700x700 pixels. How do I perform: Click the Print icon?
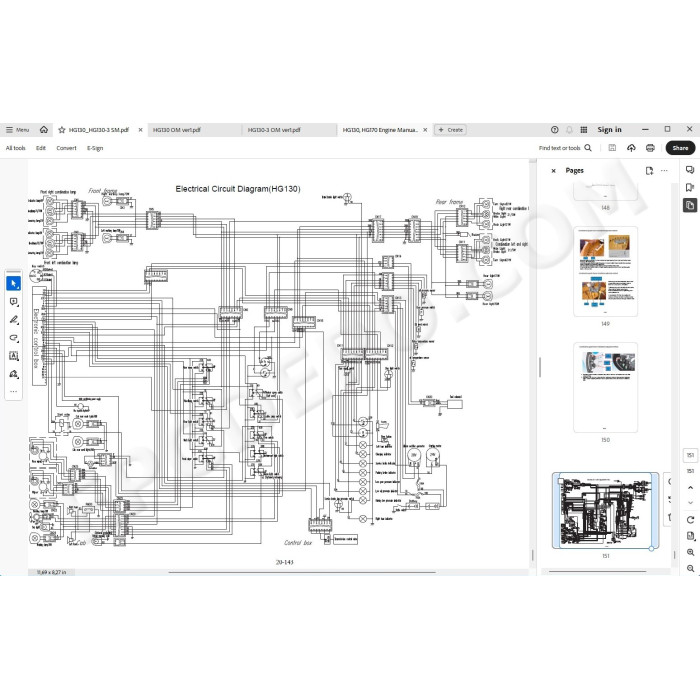click(x=650, y=148)
